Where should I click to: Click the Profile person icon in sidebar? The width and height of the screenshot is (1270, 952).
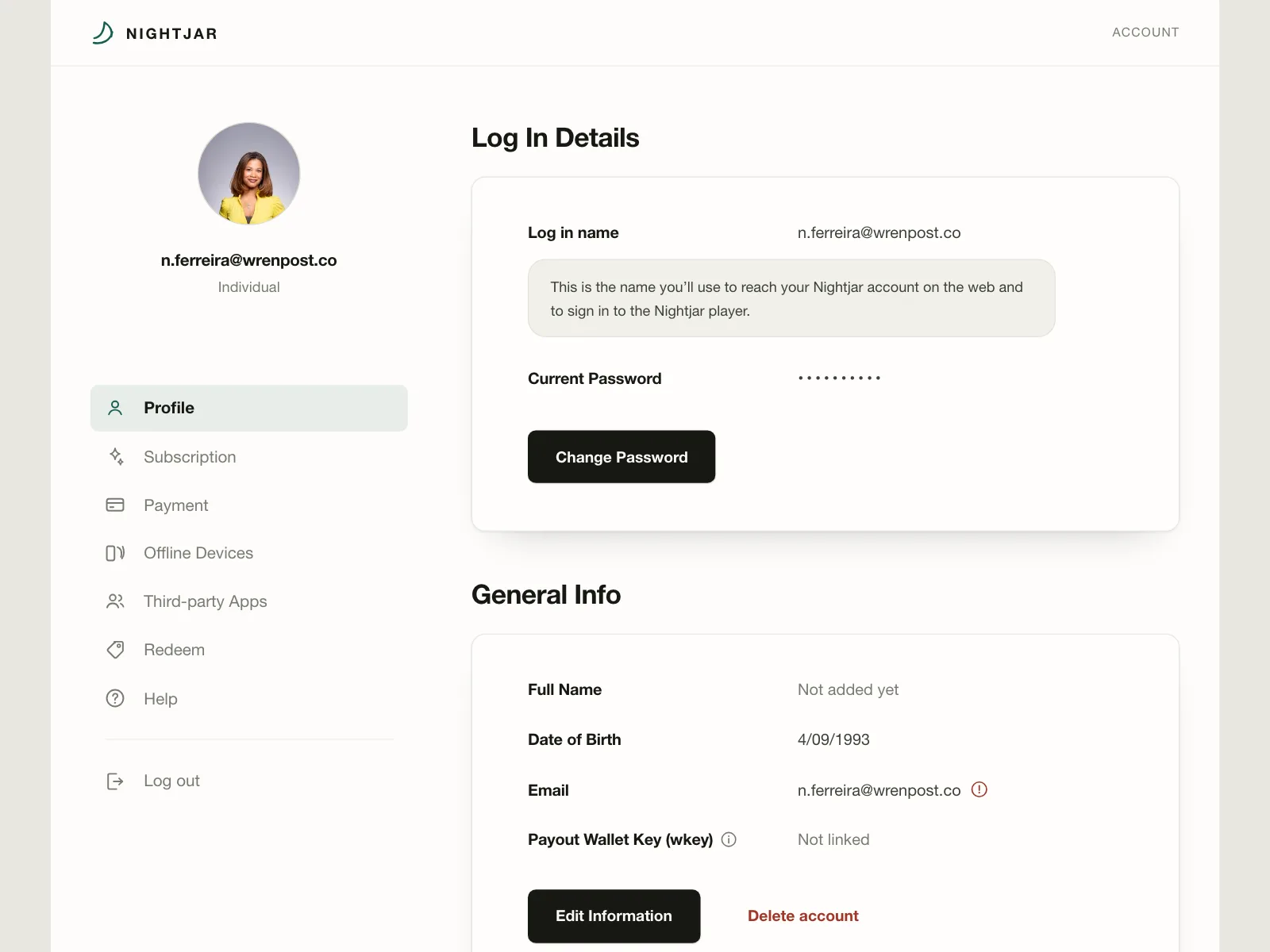coord(115,408)
